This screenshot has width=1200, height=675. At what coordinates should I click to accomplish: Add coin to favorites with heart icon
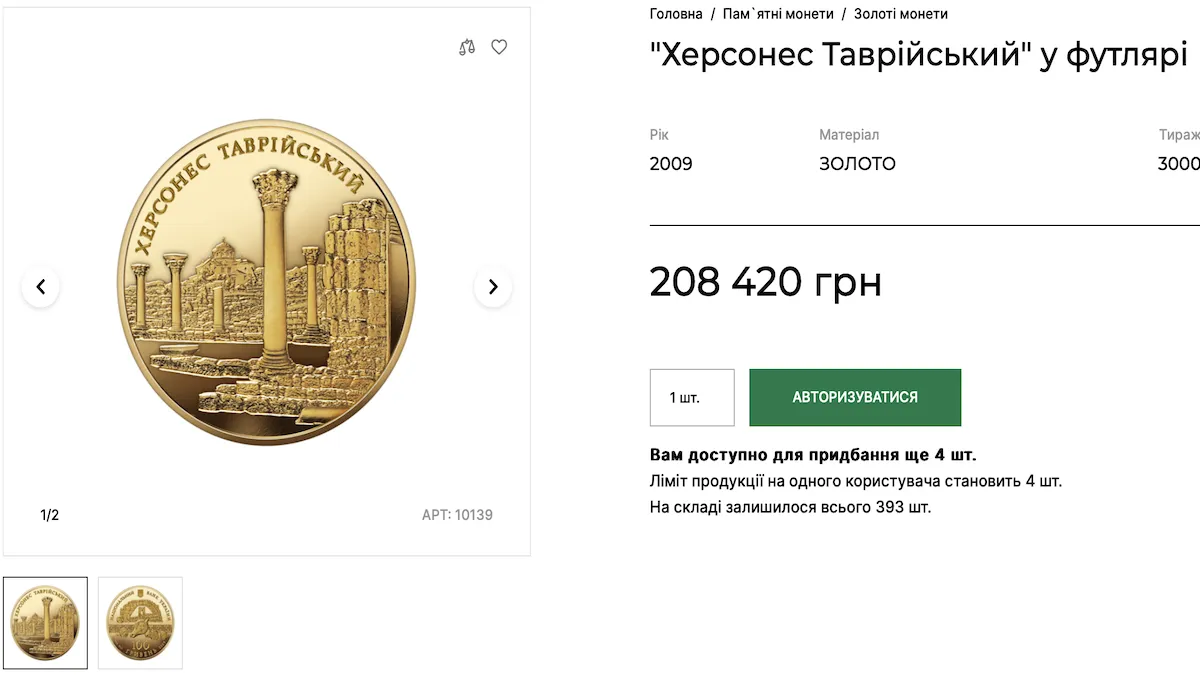(x=499, y=47)
